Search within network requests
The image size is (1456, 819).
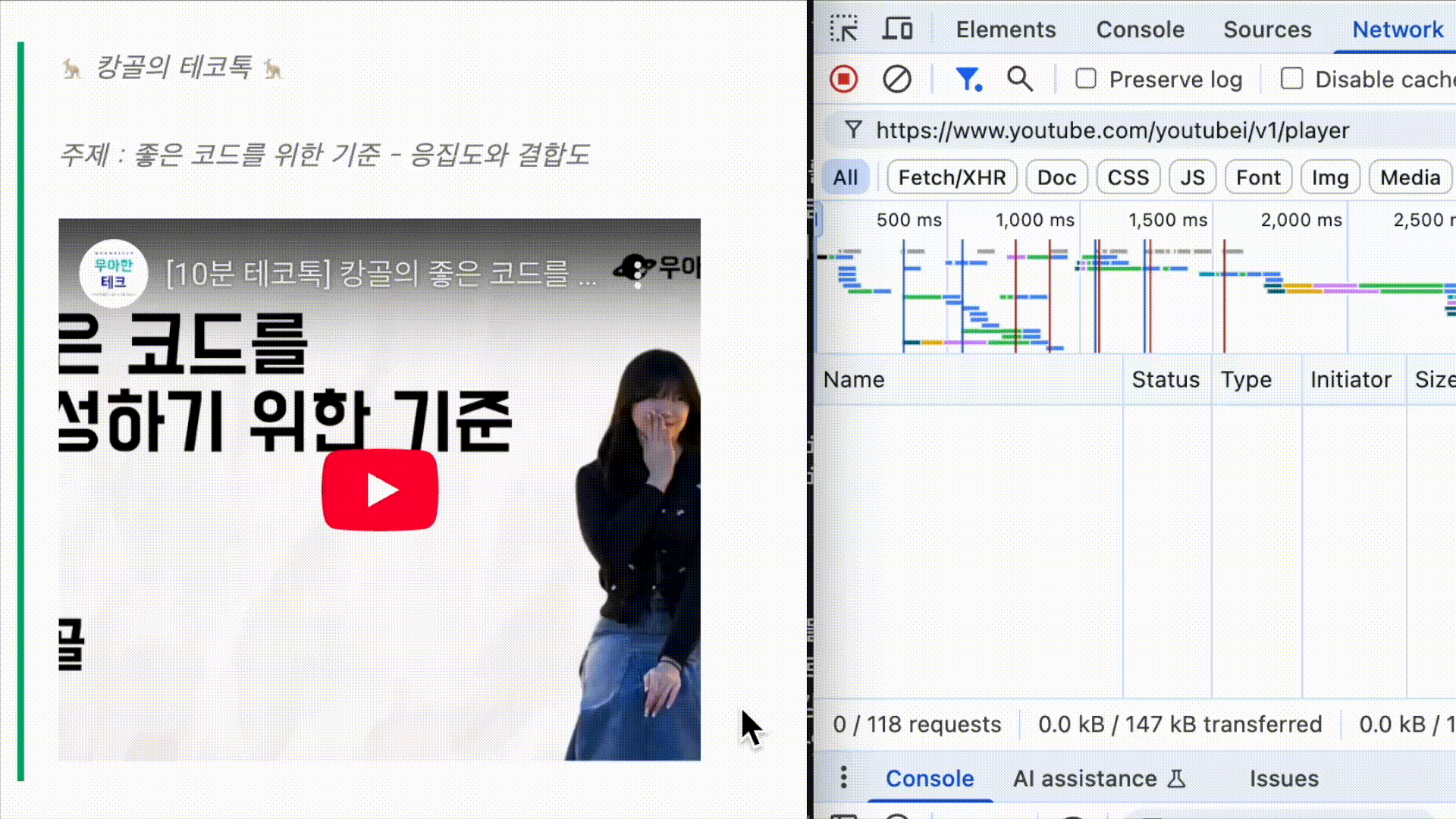[1020, 79]
